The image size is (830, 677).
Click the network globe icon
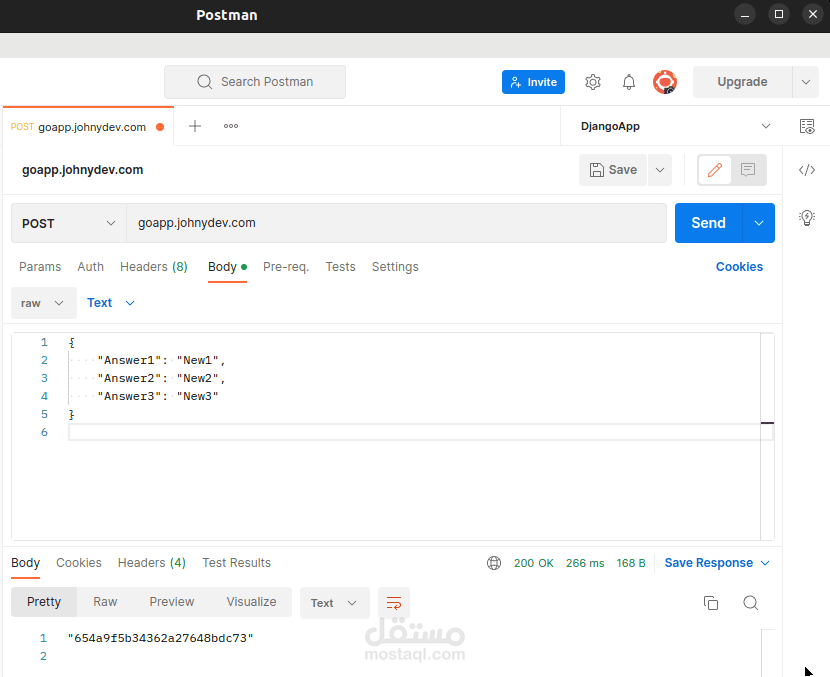tap(494, 563)
